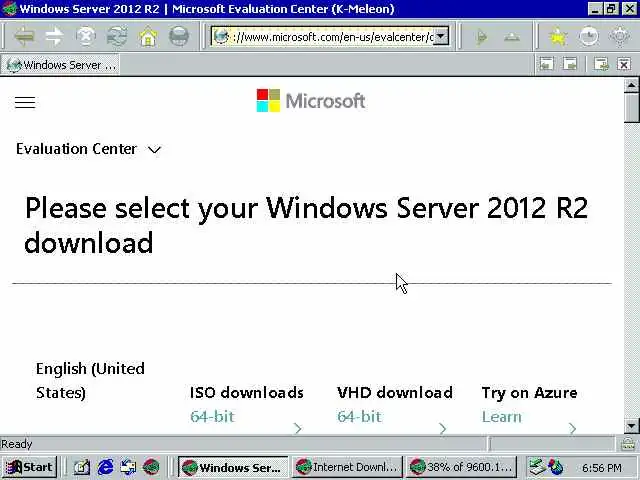Click the Microsoft logo
This screenshot has height=480, width=640.
click(311, 100)
